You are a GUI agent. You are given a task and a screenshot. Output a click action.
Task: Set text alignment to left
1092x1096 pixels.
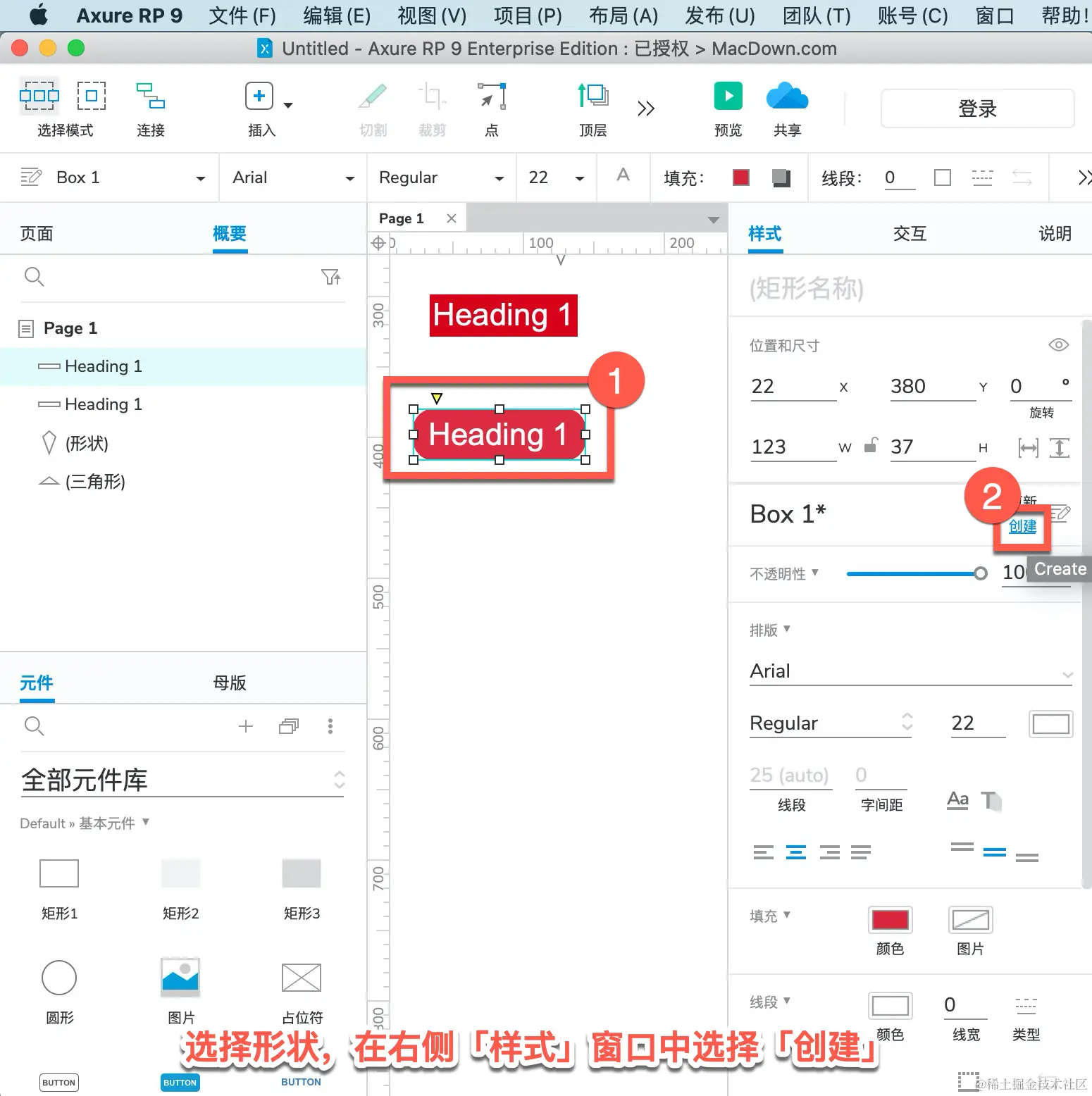764,852
